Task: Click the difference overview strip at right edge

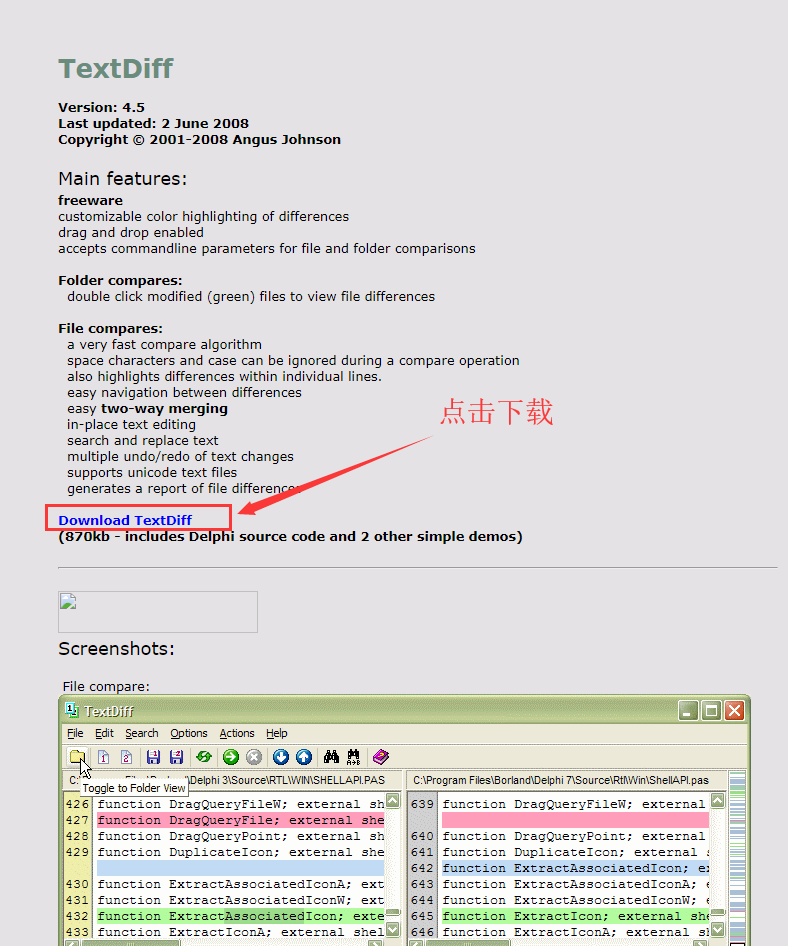Action: pyautogui.click(x=737, y=858)
